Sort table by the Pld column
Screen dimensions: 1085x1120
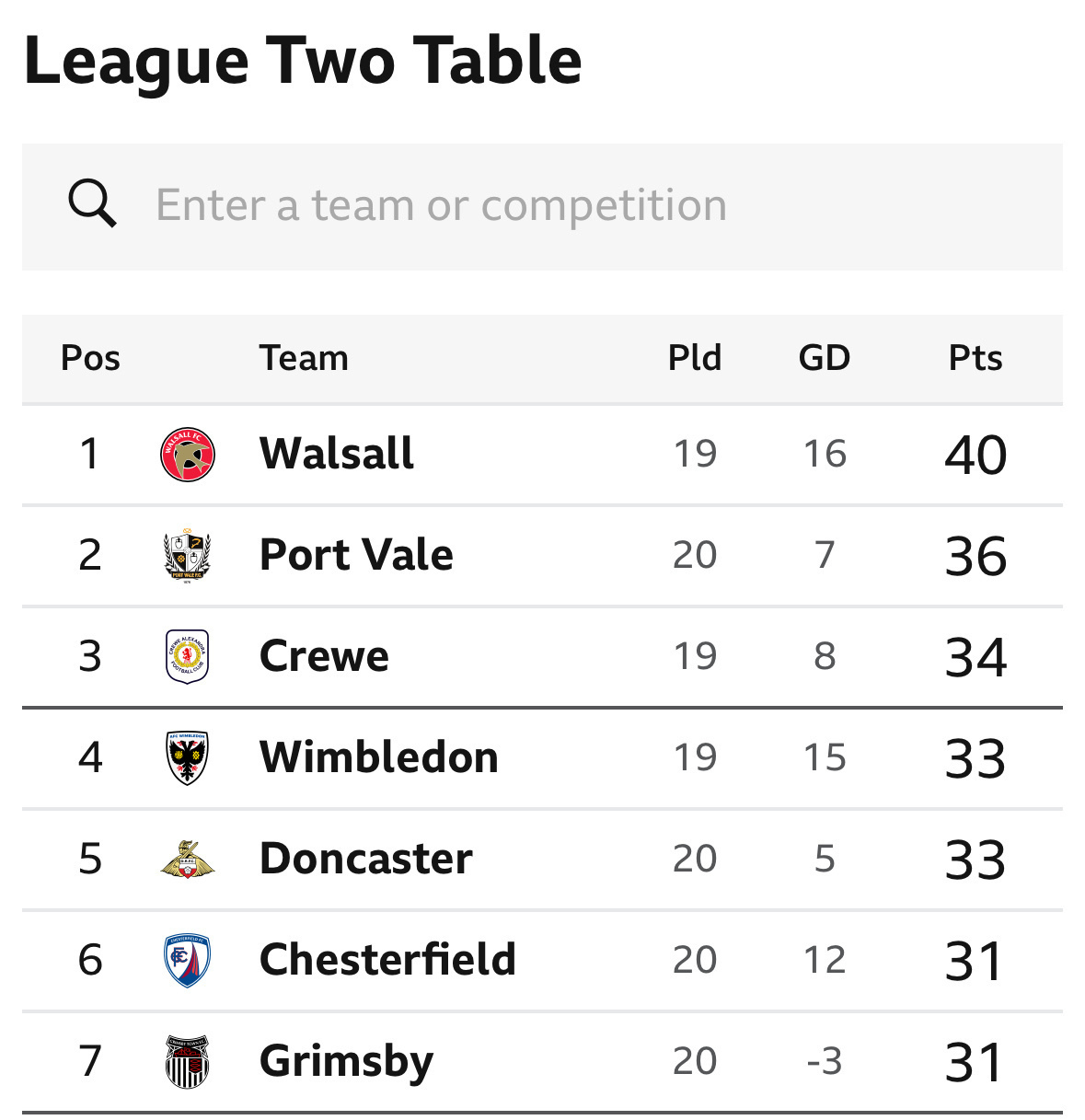click(x=694, y=359)
